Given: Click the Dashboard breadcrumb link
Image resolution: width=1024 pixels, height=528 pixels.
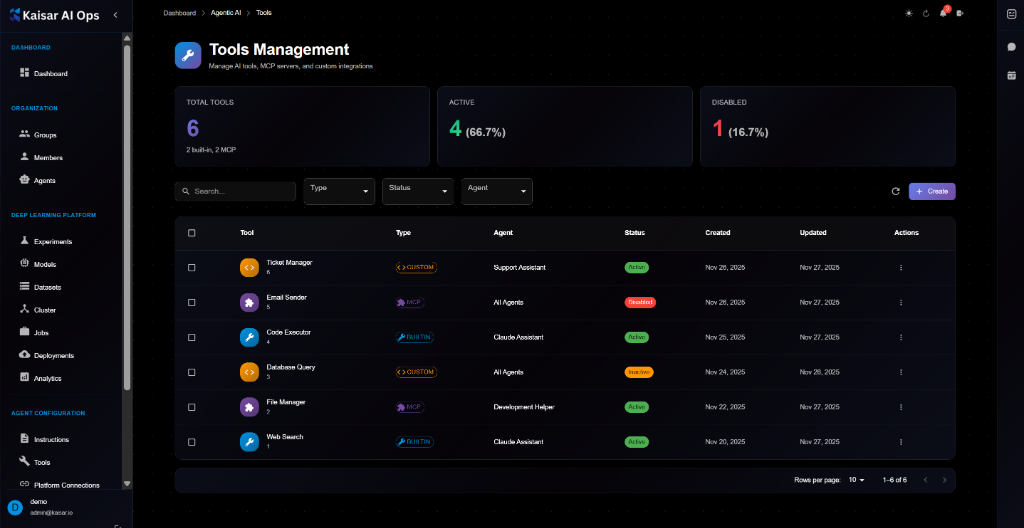Looking at the screenshot, I should click(180, 13).
